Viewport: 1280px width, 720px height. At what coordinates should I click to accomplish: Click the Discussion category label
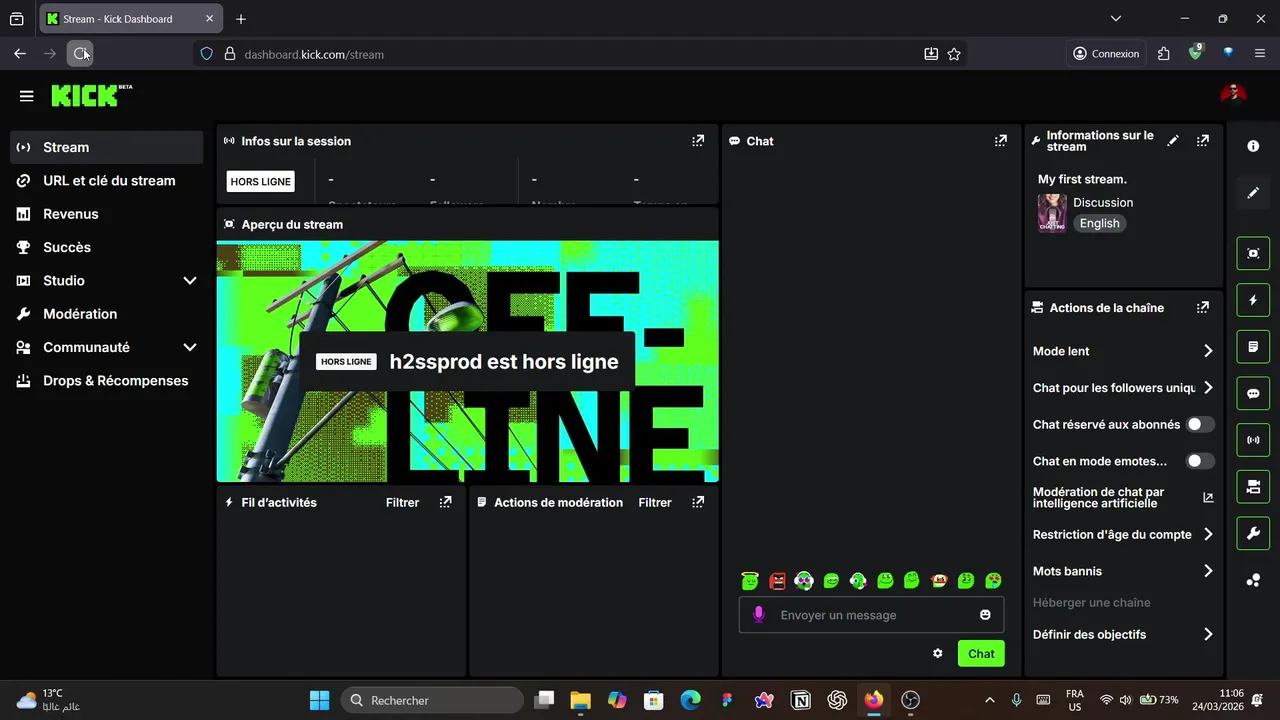(1103, 202)
